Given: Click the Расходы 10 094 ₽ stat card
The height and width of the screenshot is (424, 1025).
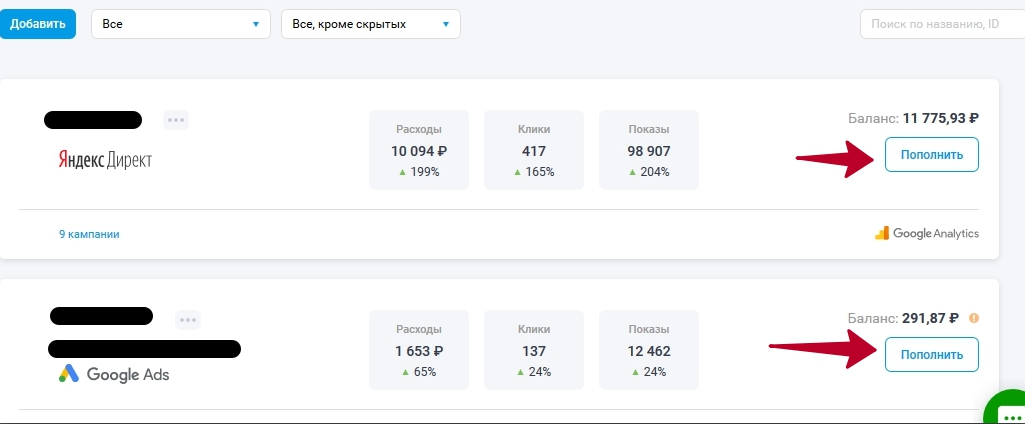Looking at the screenshot, I should 419,150.
